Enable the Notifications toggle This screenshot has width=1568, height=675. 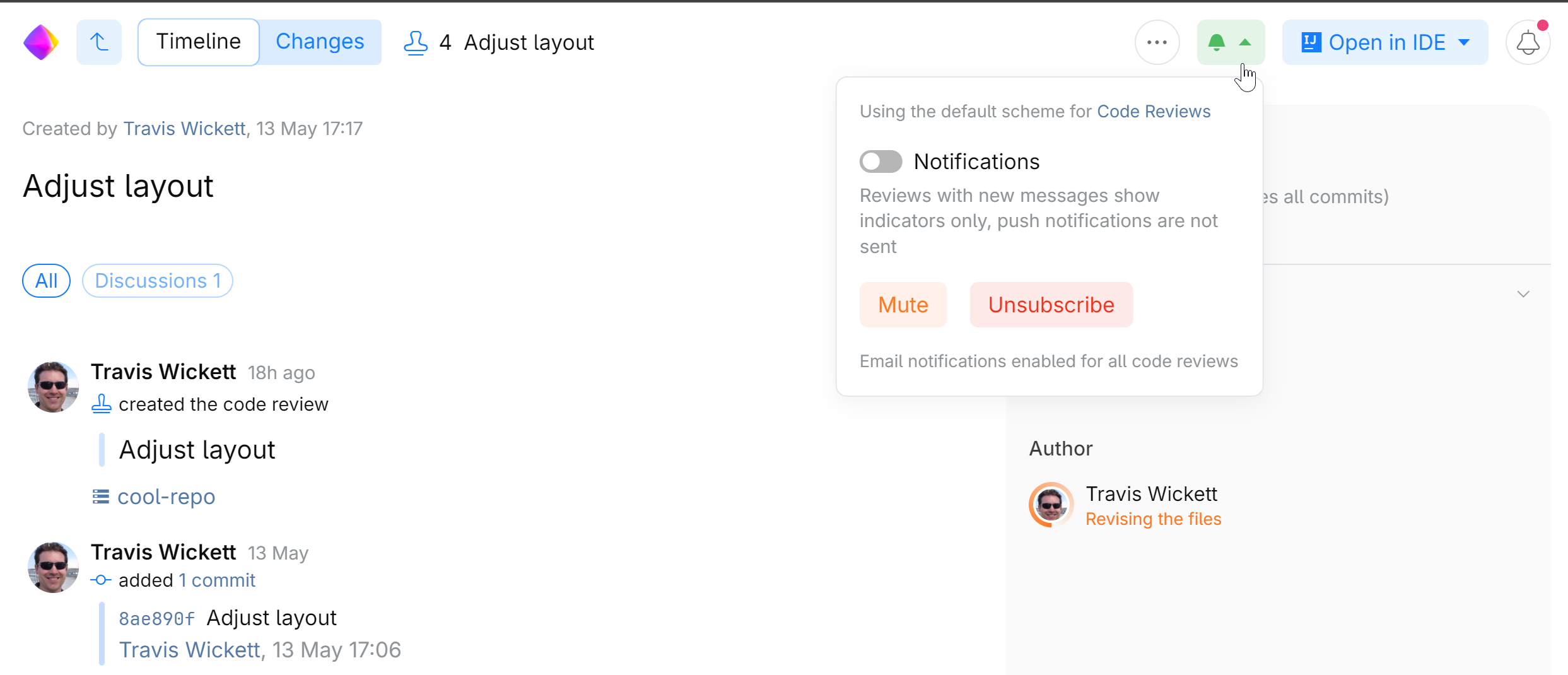tap(881, 161)
